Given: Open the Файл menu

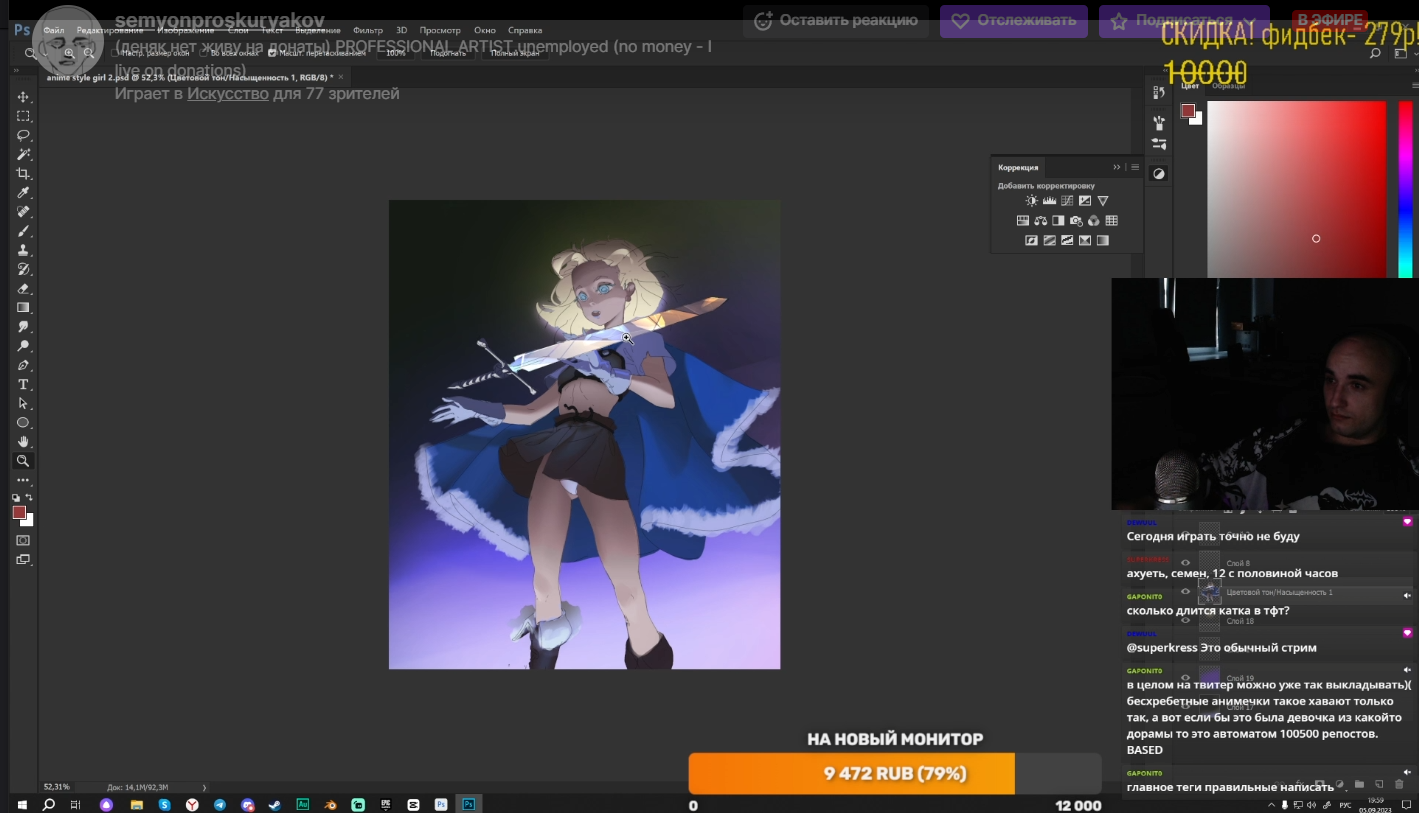Looking at the screenshot, I should click(x=54, y=31).
